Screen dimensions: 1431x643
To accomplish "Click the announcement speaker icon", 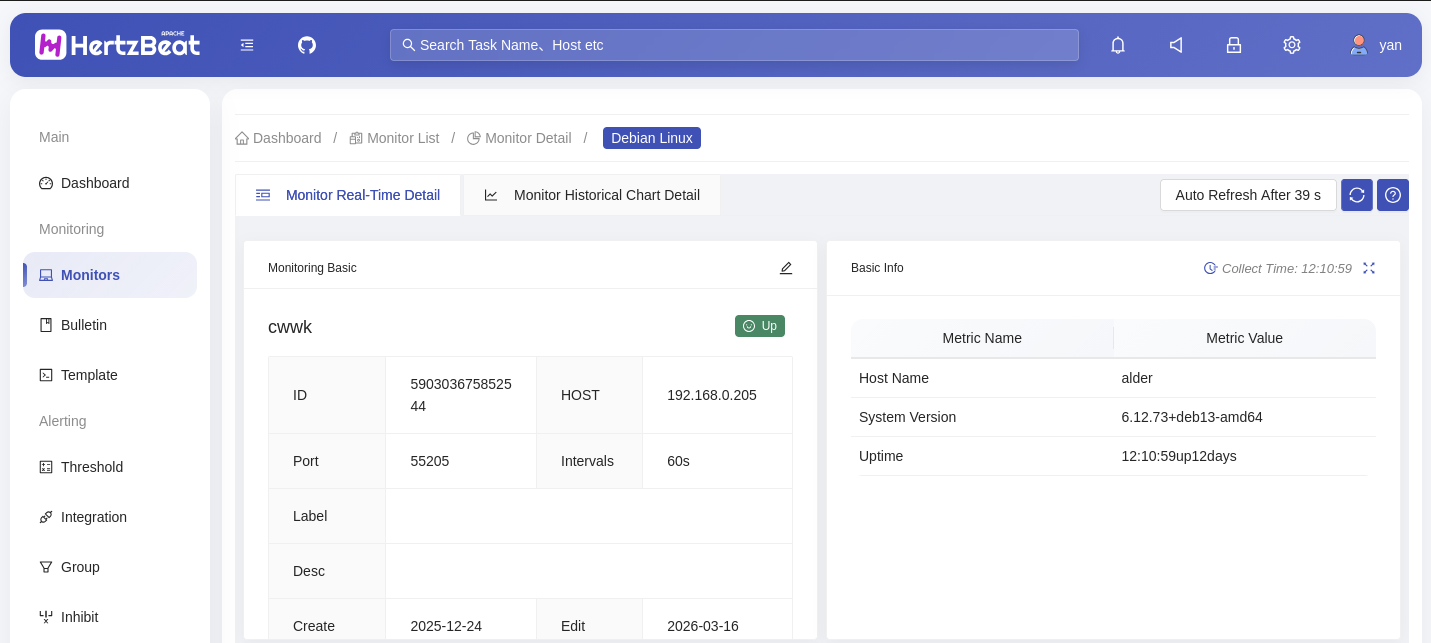I will pos(1176,45).
